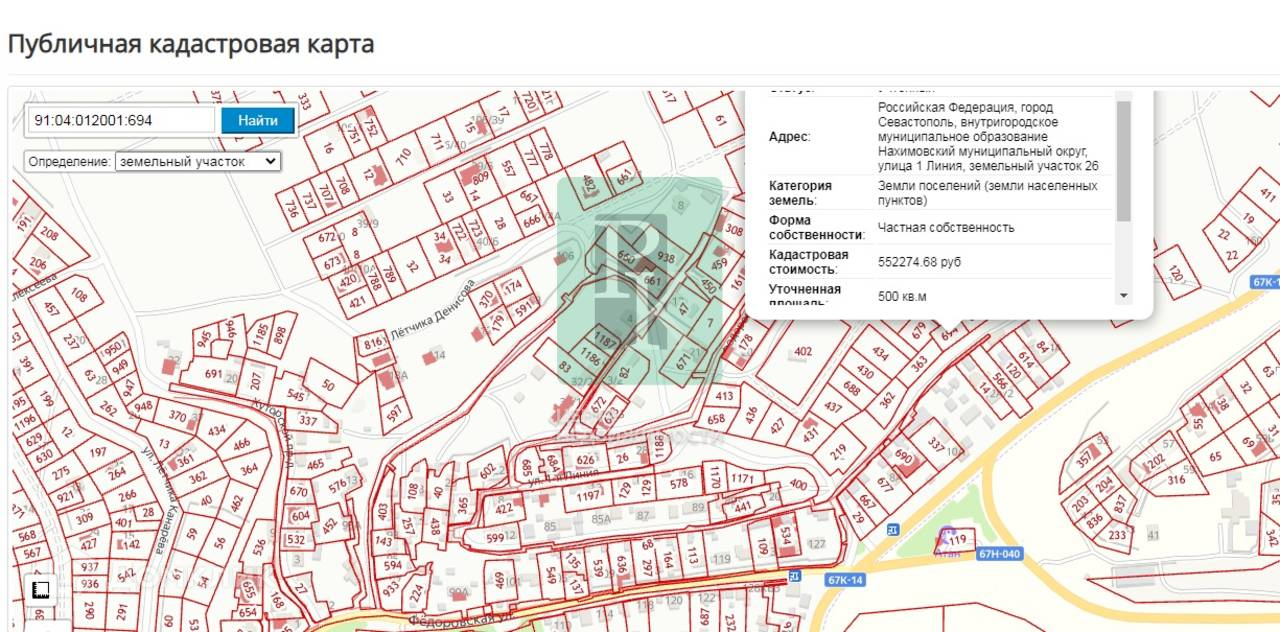Select parcel 536 on the map
This screenshot has height=632, width=1280.
click(258, 548)
